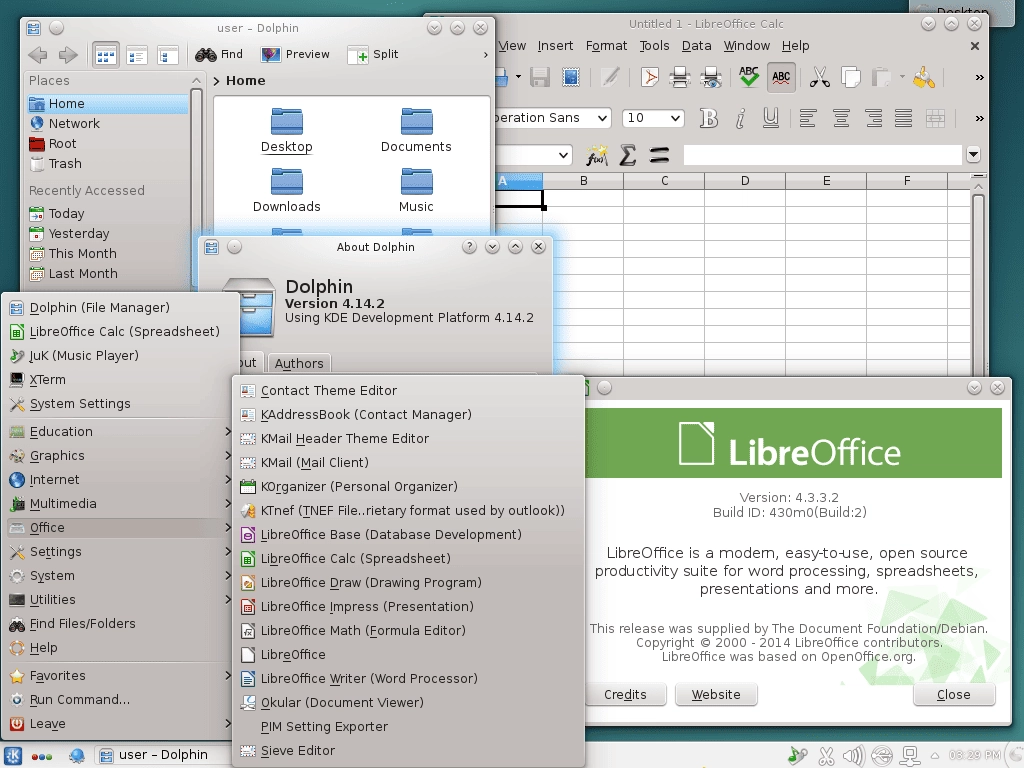The image size is (1024, 768).
Task: Expand the Graphics menu category
Action: coord(121,455)
